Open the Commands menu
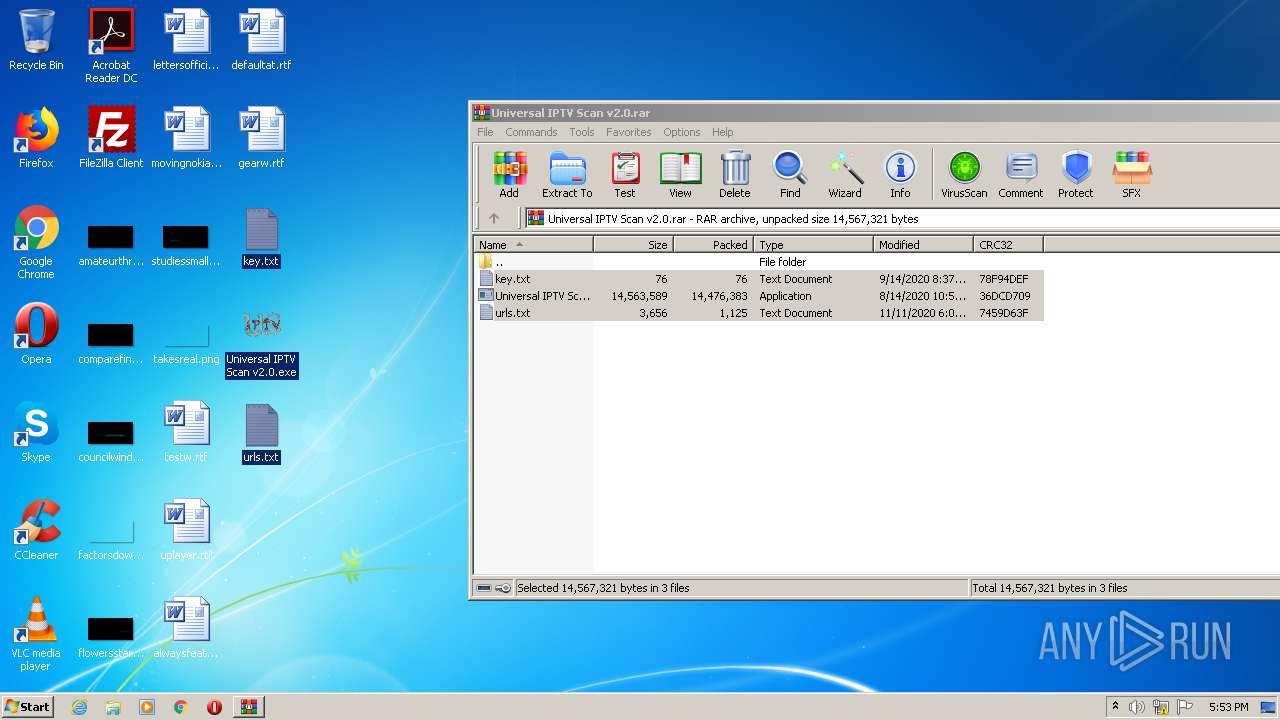This screenshot has width=1280, height=720. coord(531,132)
